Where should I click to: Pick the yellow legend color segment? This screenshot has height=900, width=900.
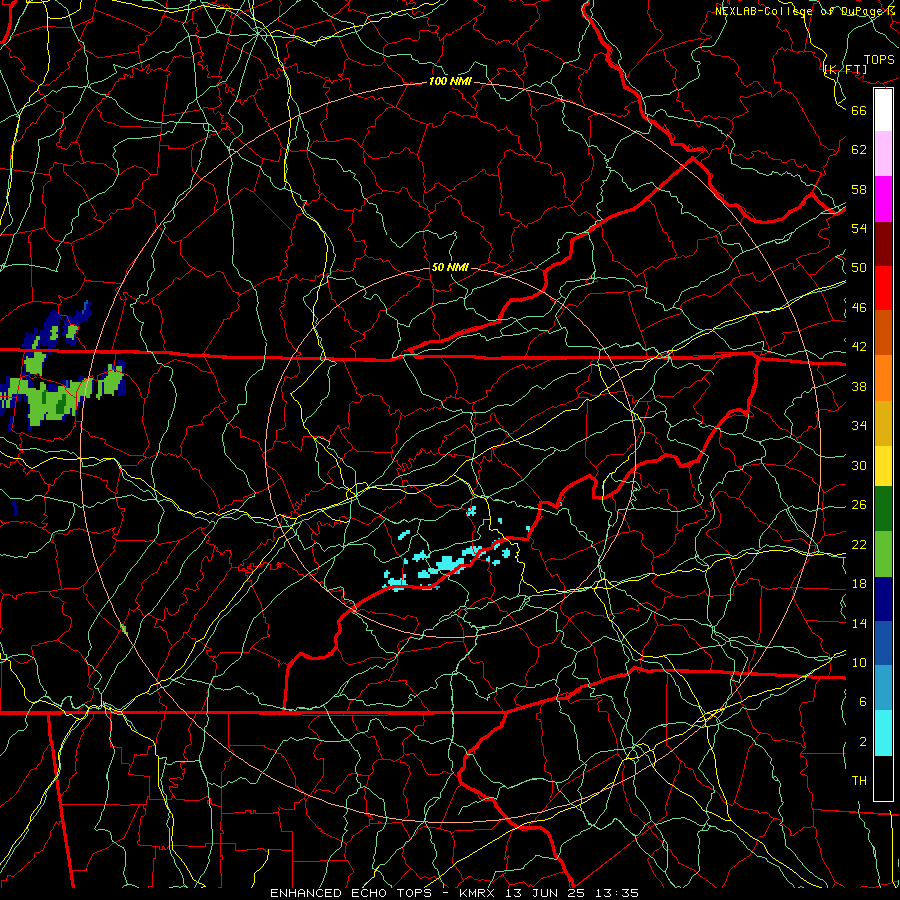coord(883,466)
